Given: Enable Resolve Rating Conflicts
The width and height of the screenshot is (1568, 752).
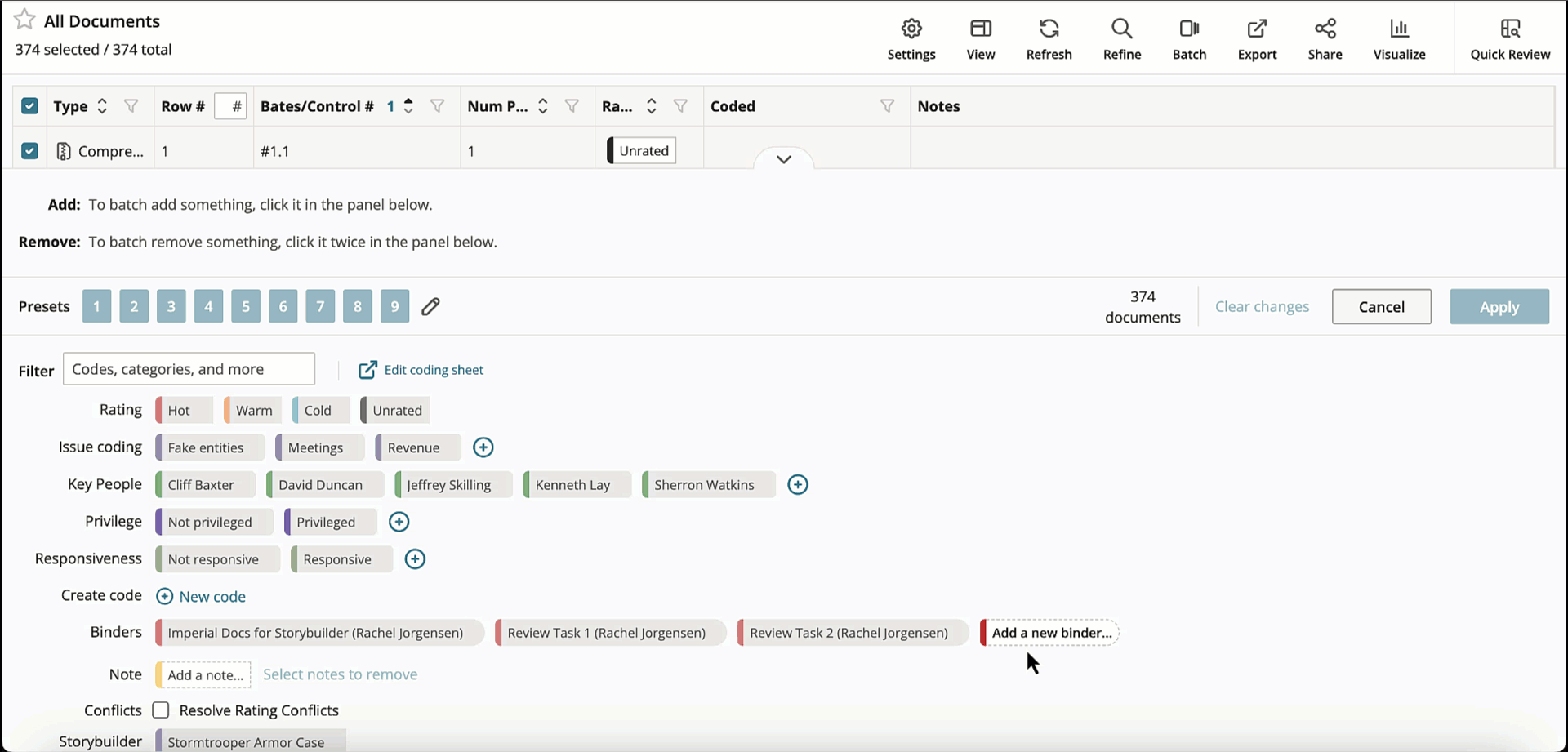Looking at the screenshot, I should click(160, 710).
